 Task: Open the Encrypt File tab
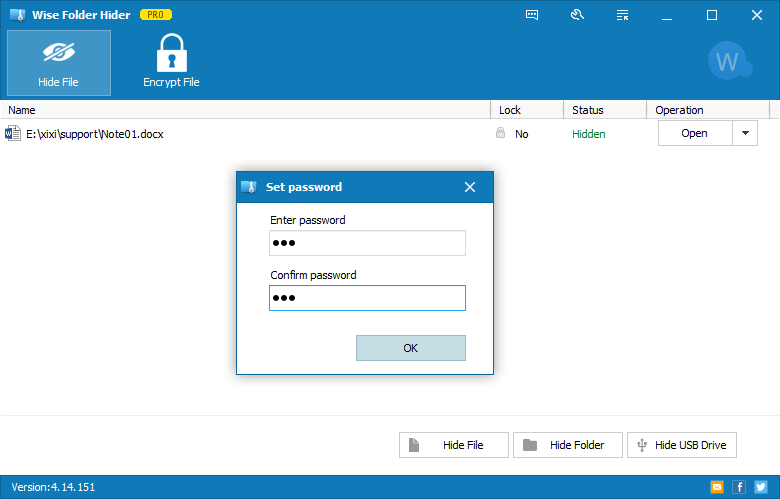click(x=171, y=63)
